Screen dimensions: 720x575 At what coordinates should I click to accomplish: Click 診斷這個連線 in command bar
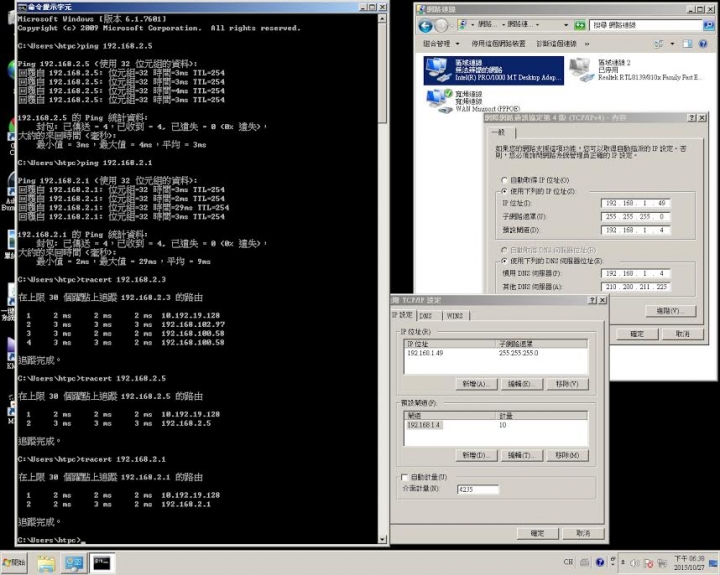coord(557,44)
